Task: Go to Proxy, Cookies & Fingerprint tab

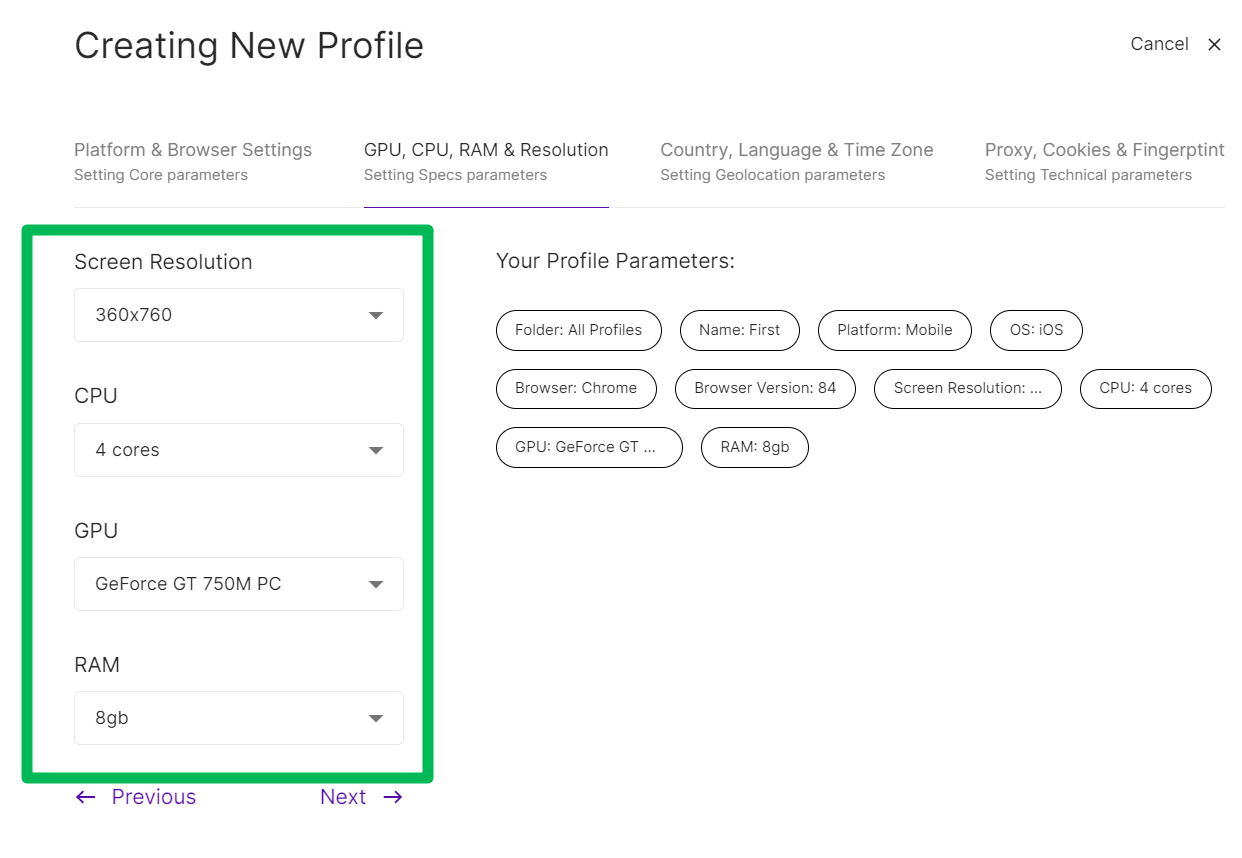Action: (1105, 161)
